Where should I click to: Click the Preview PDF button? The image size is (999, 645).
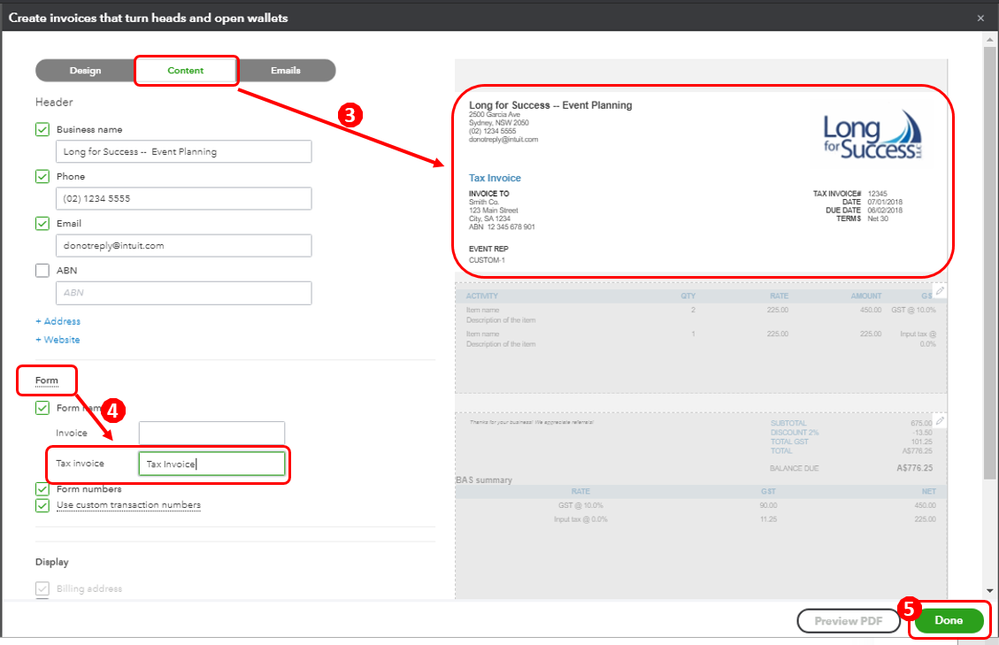click(848, 621)
